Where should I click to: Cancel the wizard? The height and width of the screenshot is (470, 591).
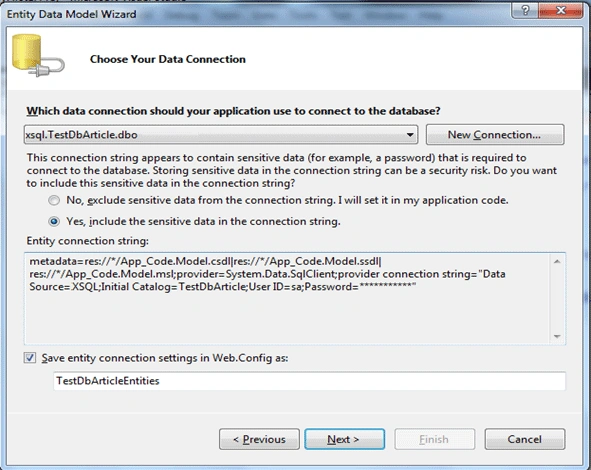[x=525, y=439]
